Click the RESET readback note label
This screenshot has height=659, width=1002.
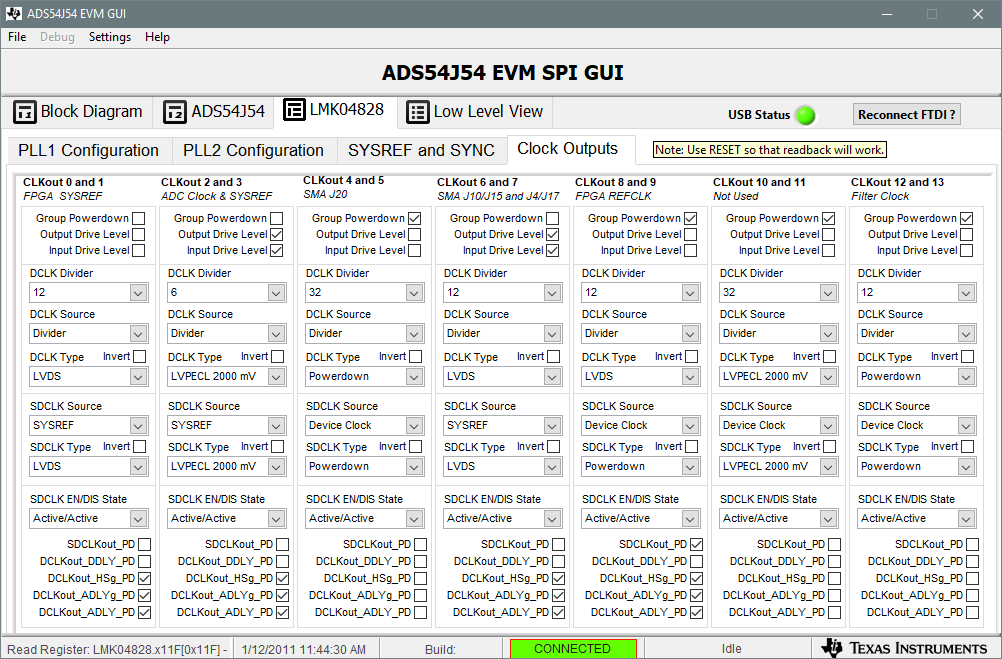pos(770,150)
